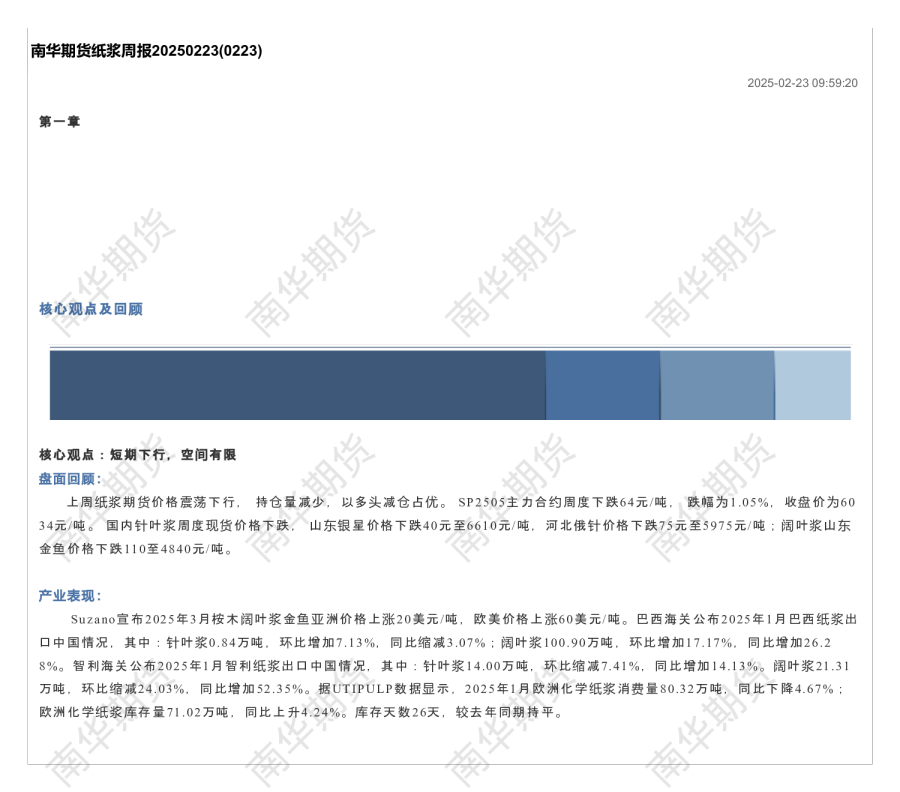Select the 产业表现 subheading
This screenshot has height=792, width=900.
point(70,596)
